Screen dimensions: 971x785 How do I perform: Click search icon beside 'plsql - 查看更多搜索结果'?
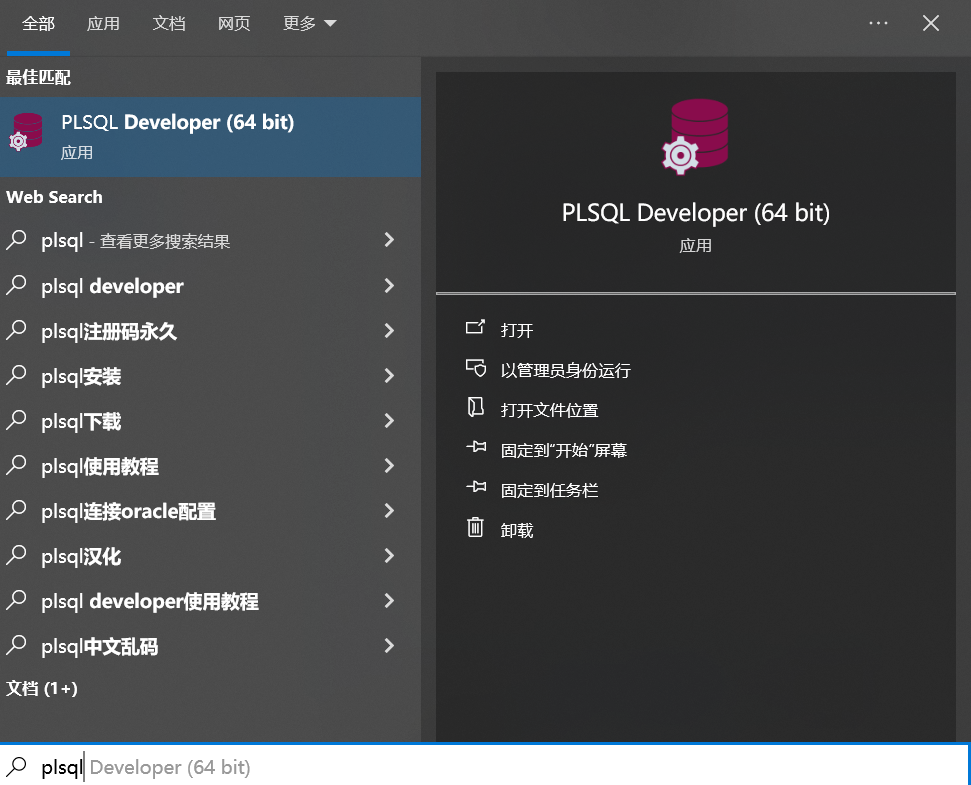pyautogui.click(x=16, y=240)
